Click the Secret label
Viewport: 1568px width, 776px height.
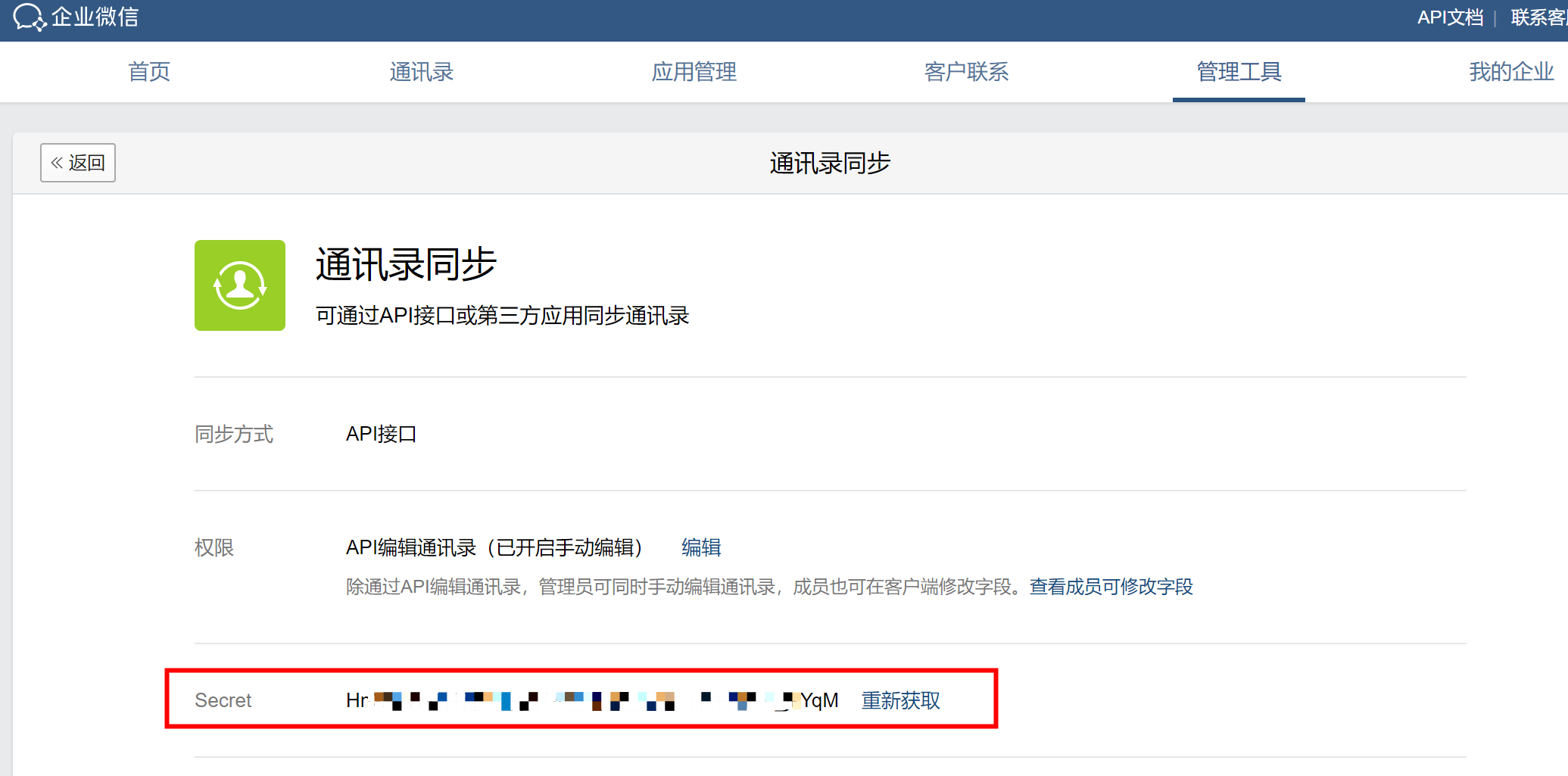coord(223,700)
